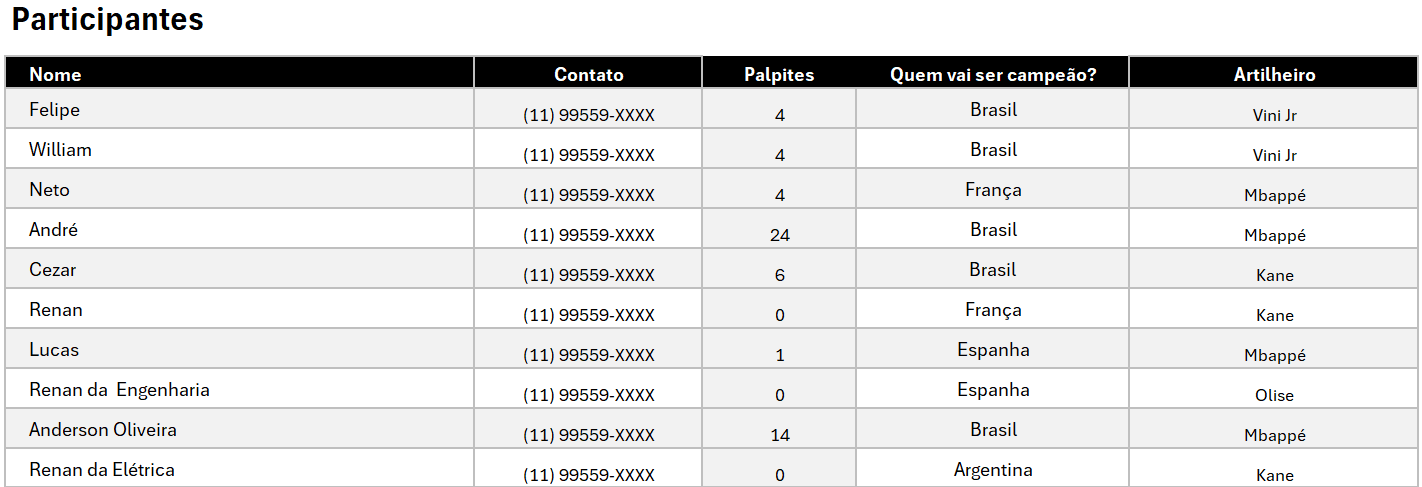Image resolution: width=1422 pixels, height=487 pixels.
Task: Click the Argentina champion cell
Action: (993, 470)
